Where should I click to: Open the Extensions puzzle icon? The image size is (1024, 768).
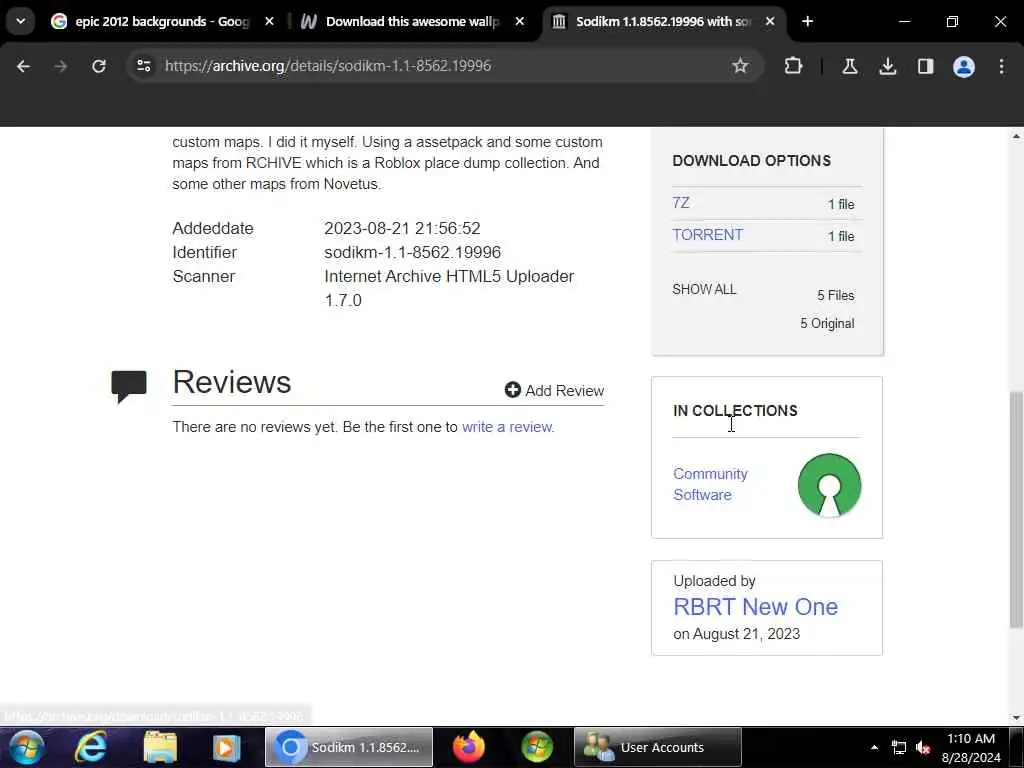point(793,66)
